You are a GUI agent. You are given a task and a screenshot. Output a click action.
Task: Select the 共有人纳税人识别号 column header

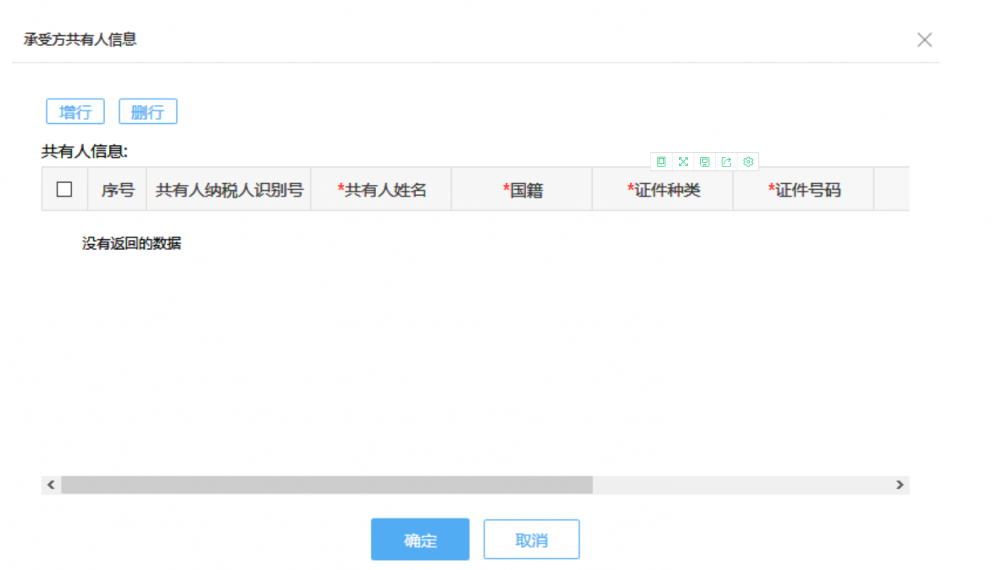point(229,190)
